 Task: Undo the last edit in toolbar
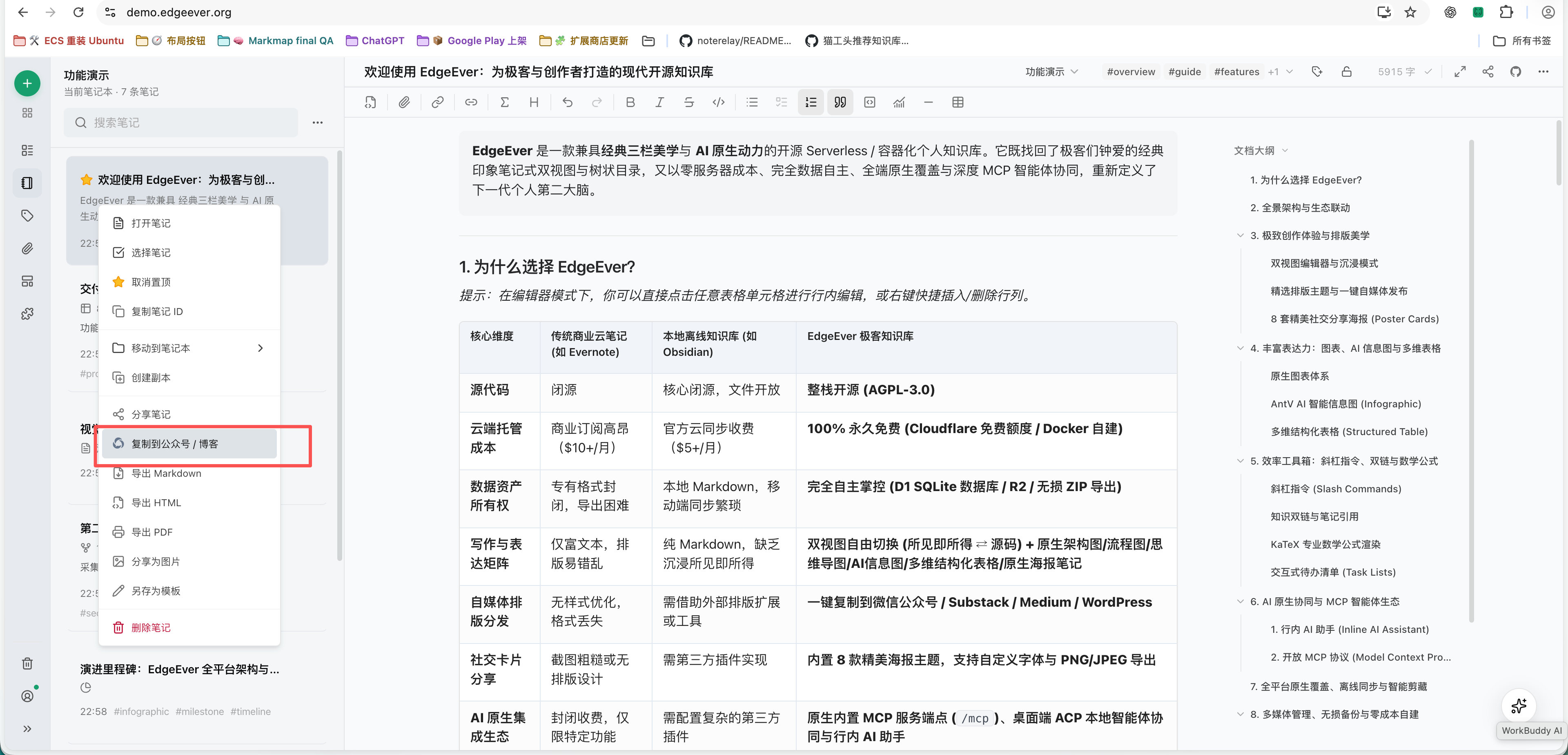point(567,102)
